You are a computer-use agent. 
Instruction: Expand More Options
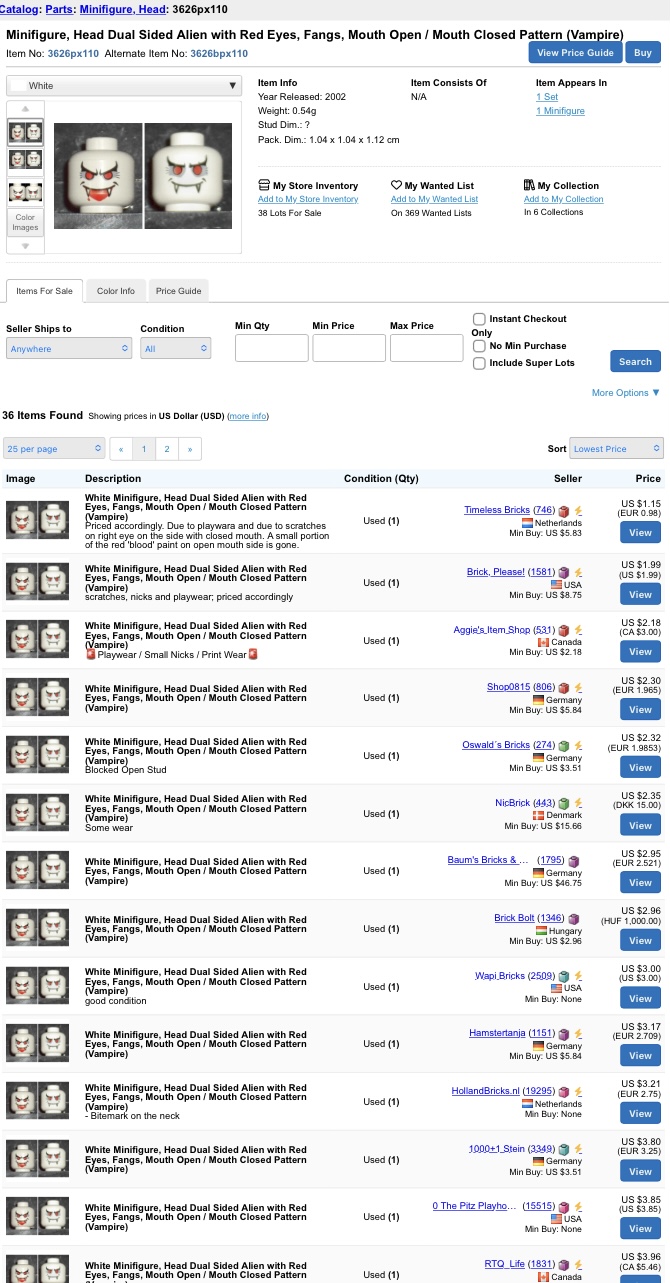click(626, 393)
